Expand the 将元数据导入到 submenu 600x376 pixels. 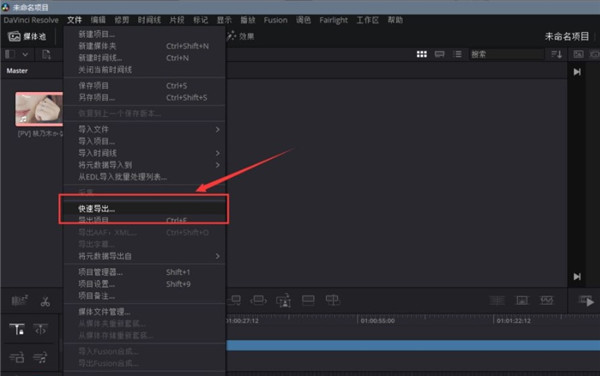[145, 165]
